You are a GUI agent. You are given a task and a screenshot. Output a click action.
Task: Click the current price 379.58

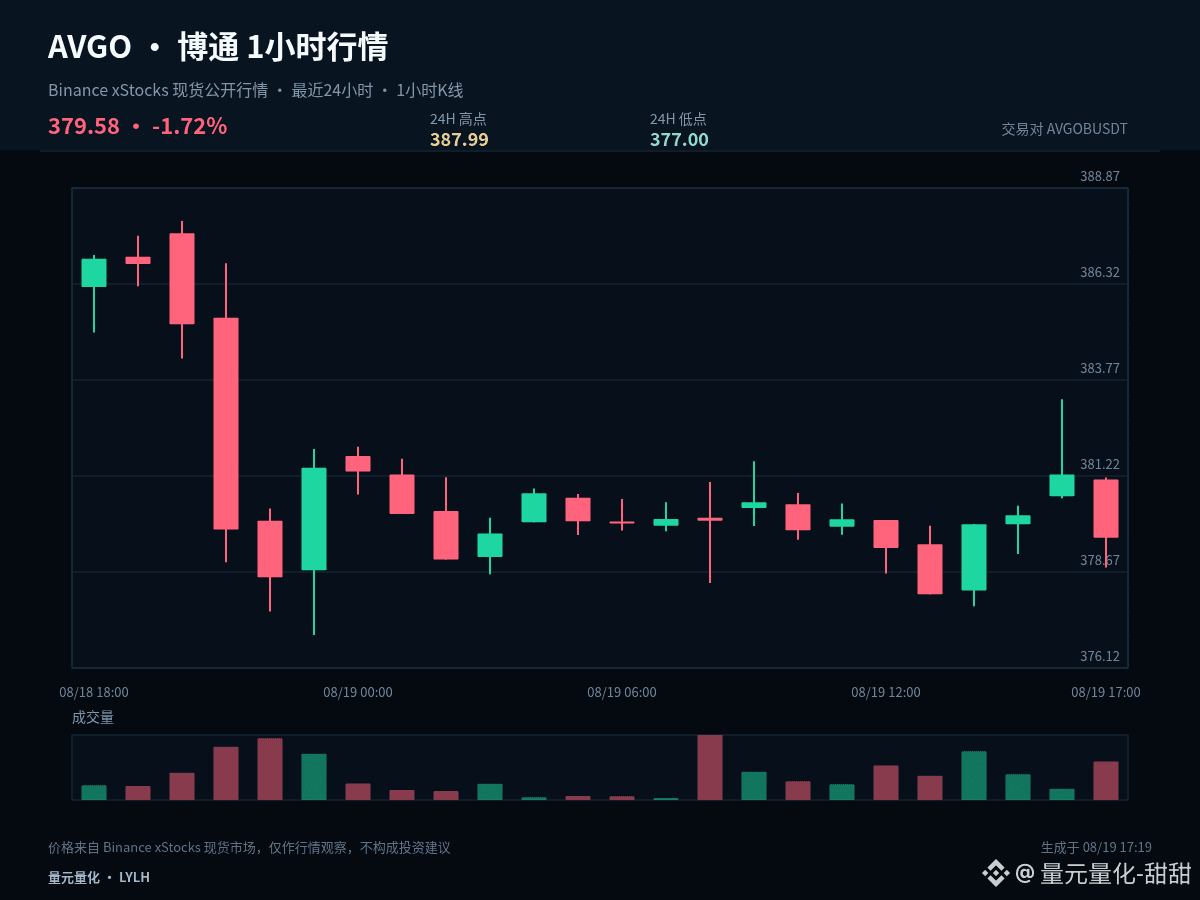pos(84,127)
